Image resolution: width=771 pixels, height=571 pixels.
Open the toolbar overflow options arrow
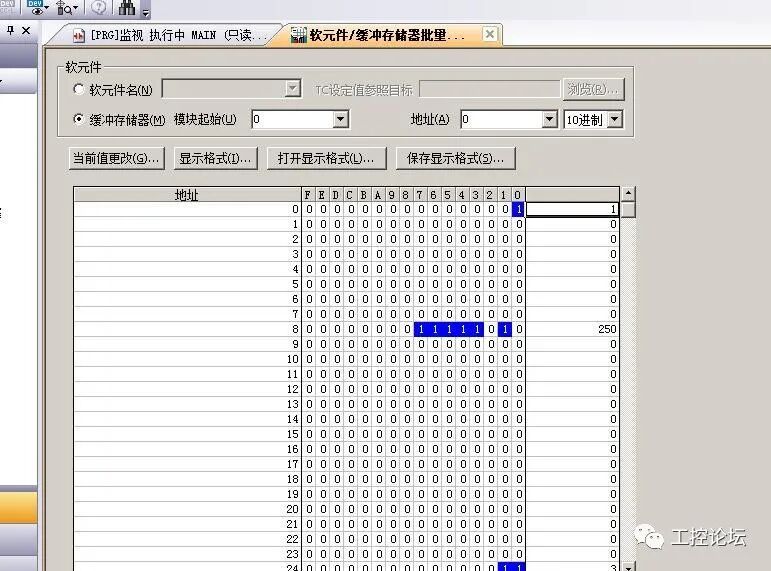point(146,12)
